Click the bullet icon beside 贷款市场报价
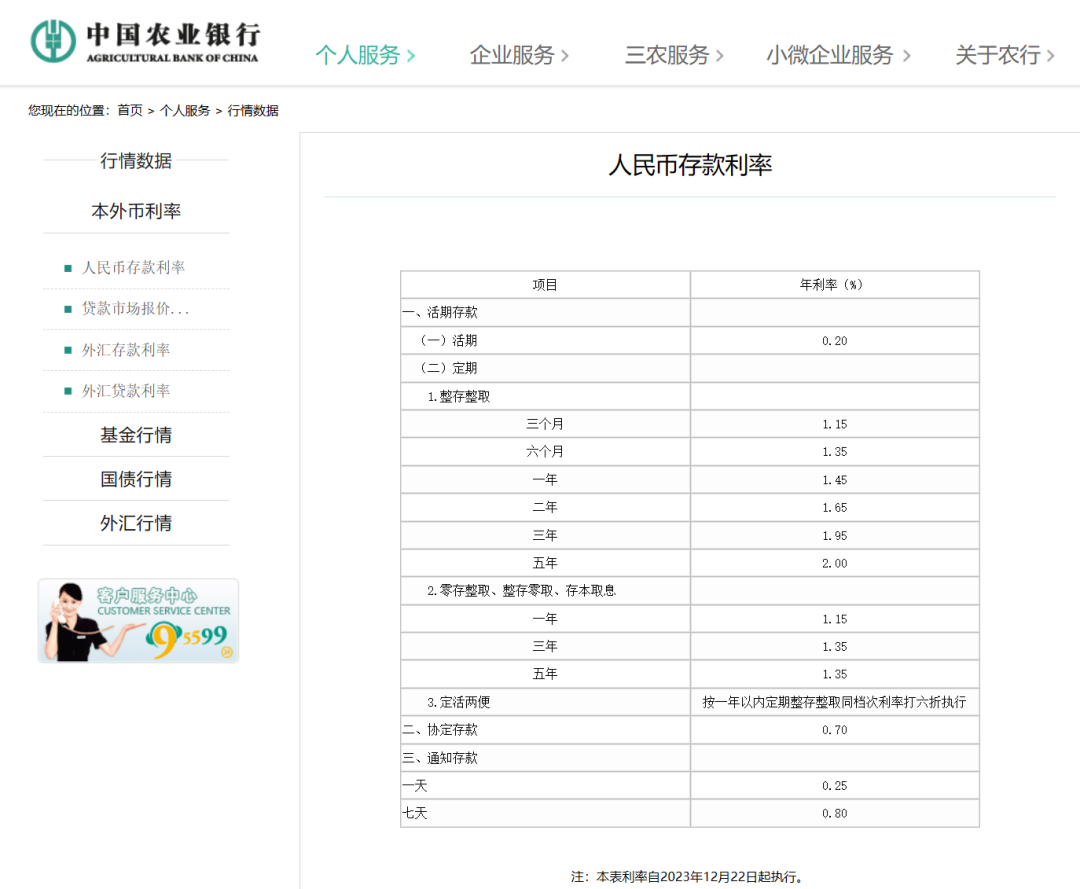The height and width of the screenshot is (889, 1080). (66, 308)
